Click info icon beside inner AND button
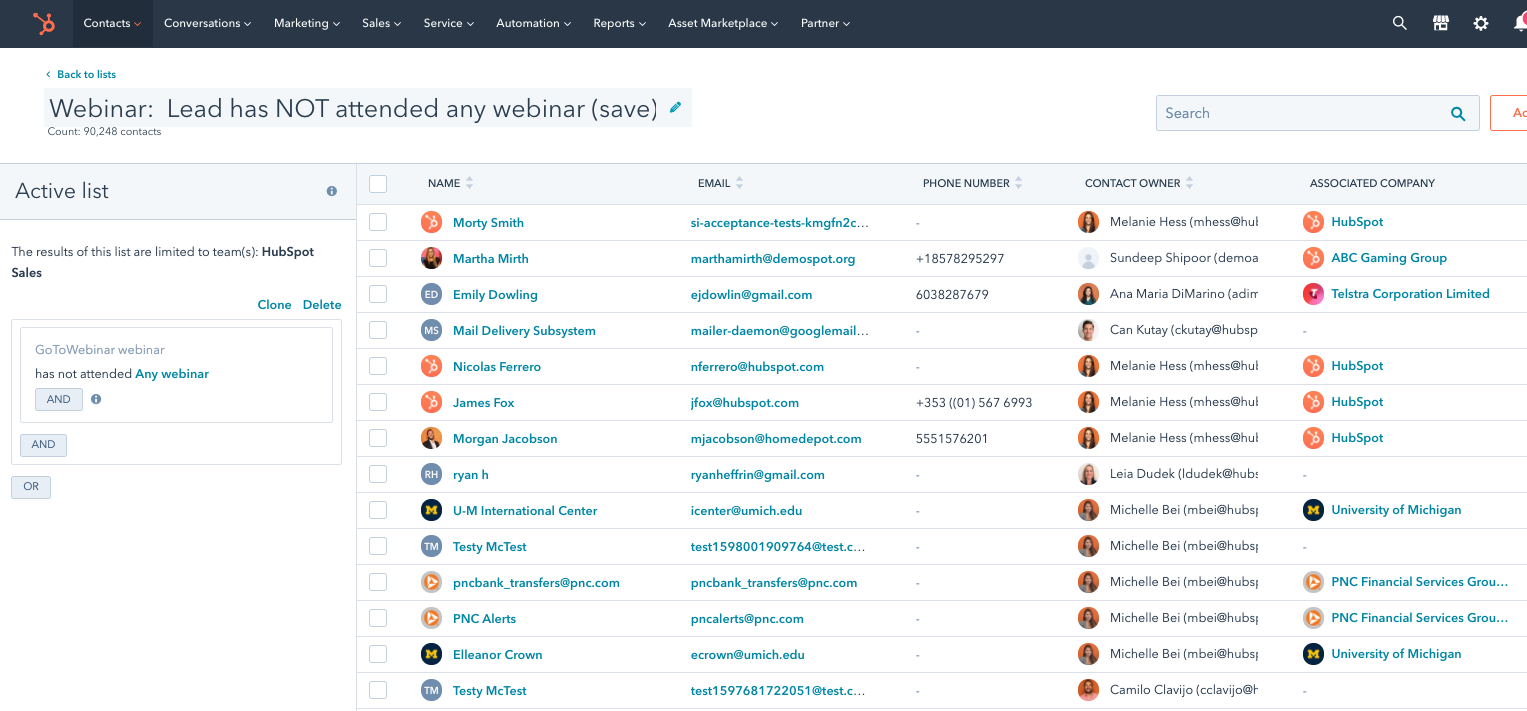The width and height of the screenshot is (1527, 711). click(x=96, y=399)
